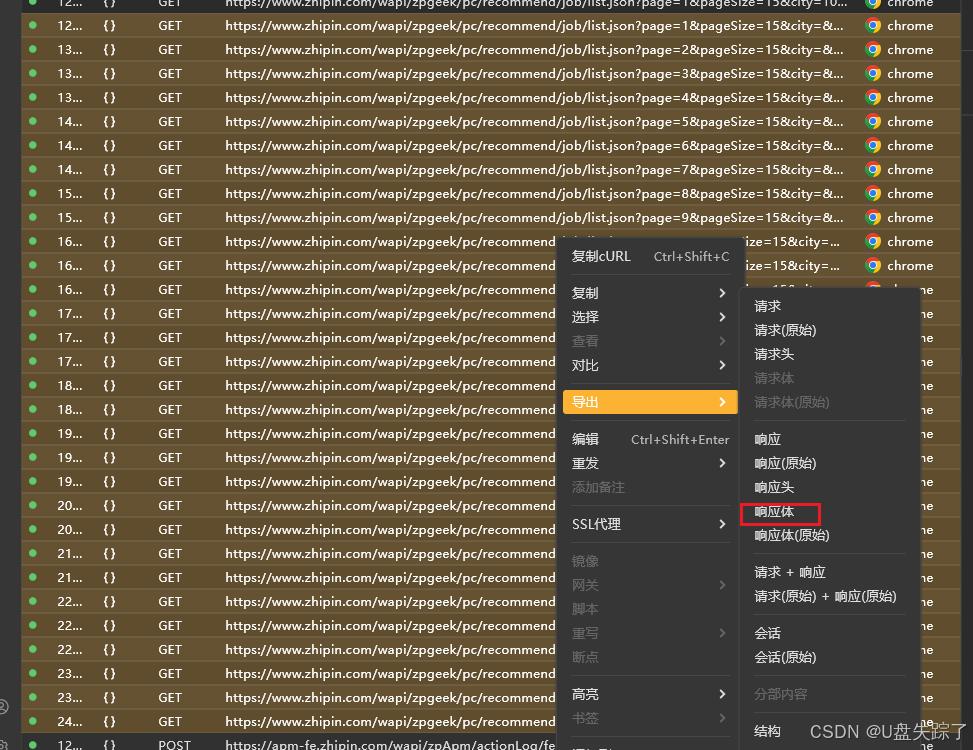Click JSON braces icon on the page=5 row
973x750 pixels.
click(x=109, y=122)
